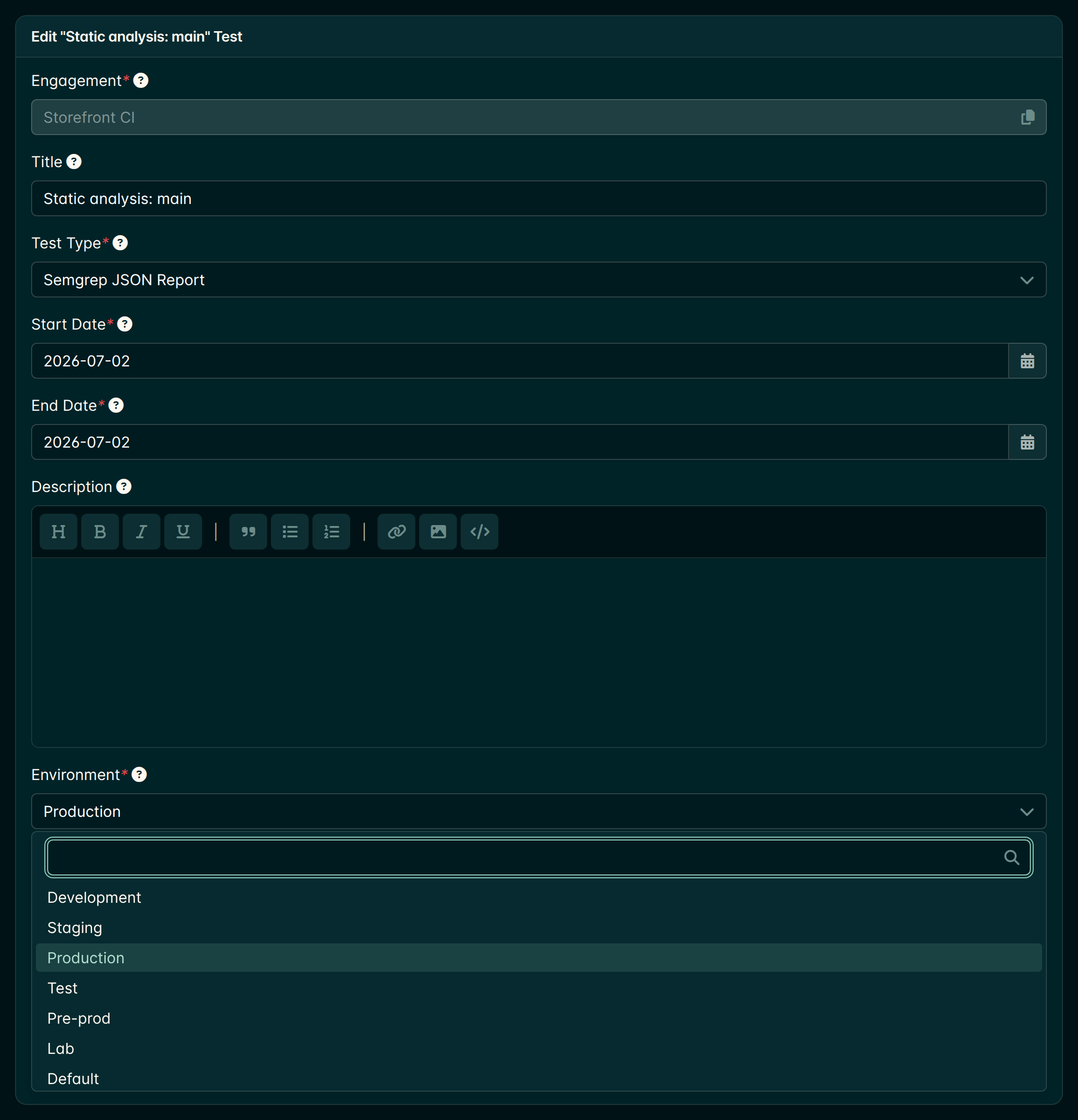Open help tooltip next to End Date
The width and height of the screenshot is (1078, 1120).
click(116, 405)
